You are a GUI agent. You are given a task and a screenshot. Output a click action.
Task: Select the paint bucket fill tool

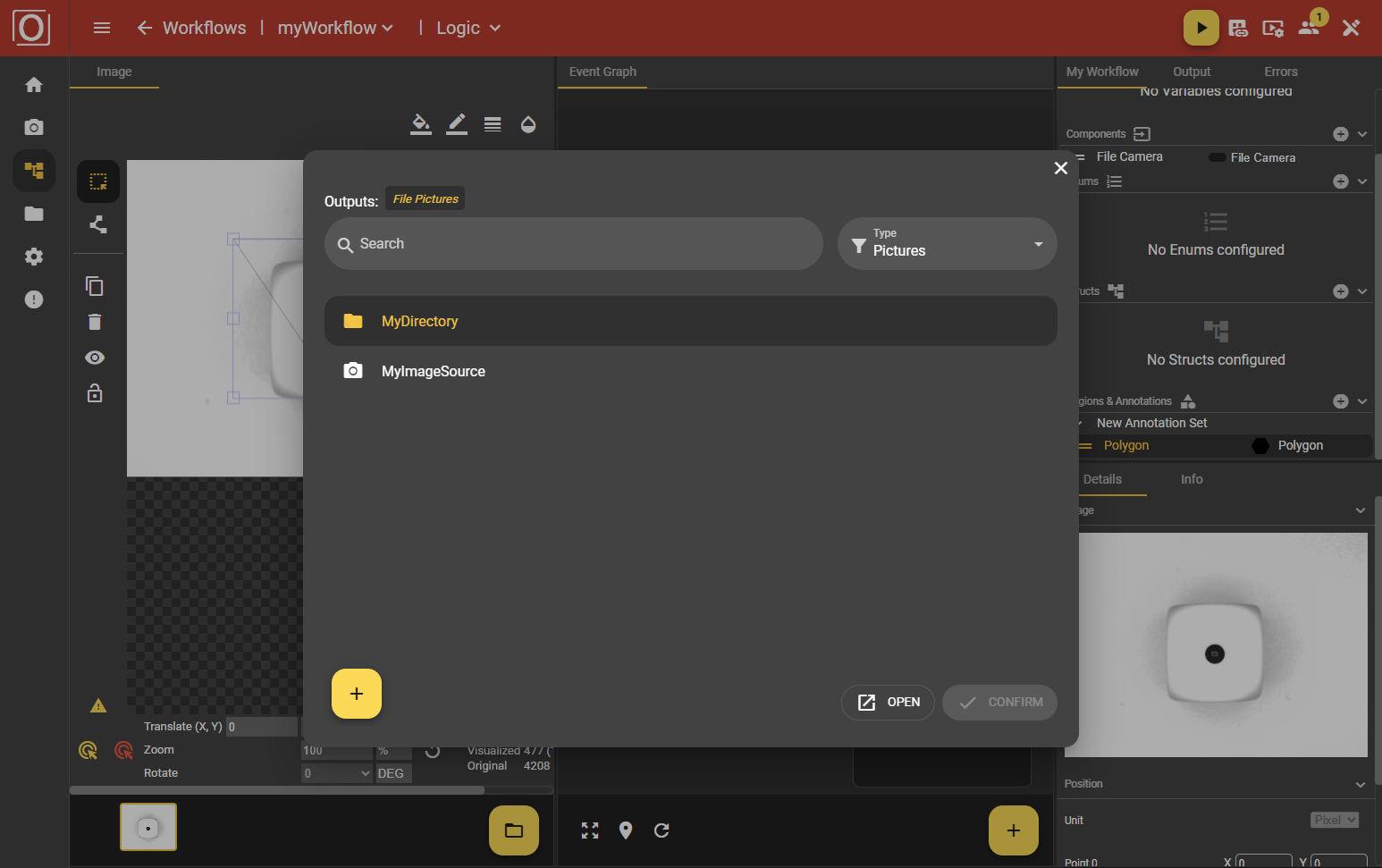420,123
